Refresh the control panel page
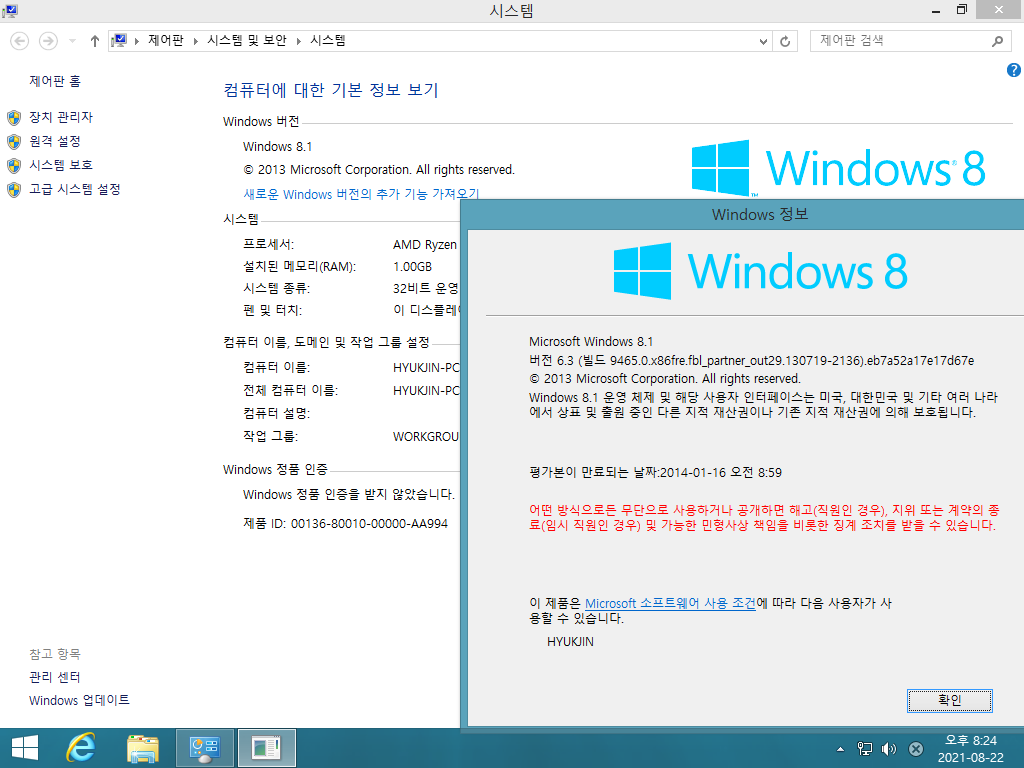Screen dimensions: 1024x768 [x=785, y=41]
